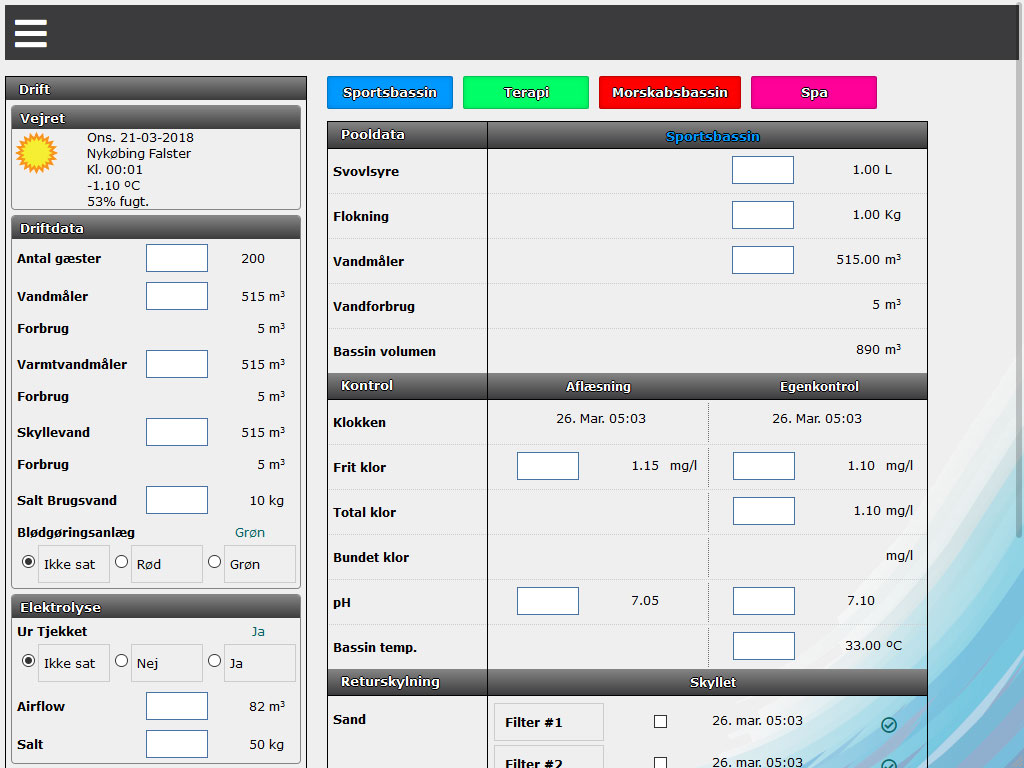Click the checkmark icon beside Filter #1
The width and height of the screenshot is (1024, 768).
coord(889,725)
